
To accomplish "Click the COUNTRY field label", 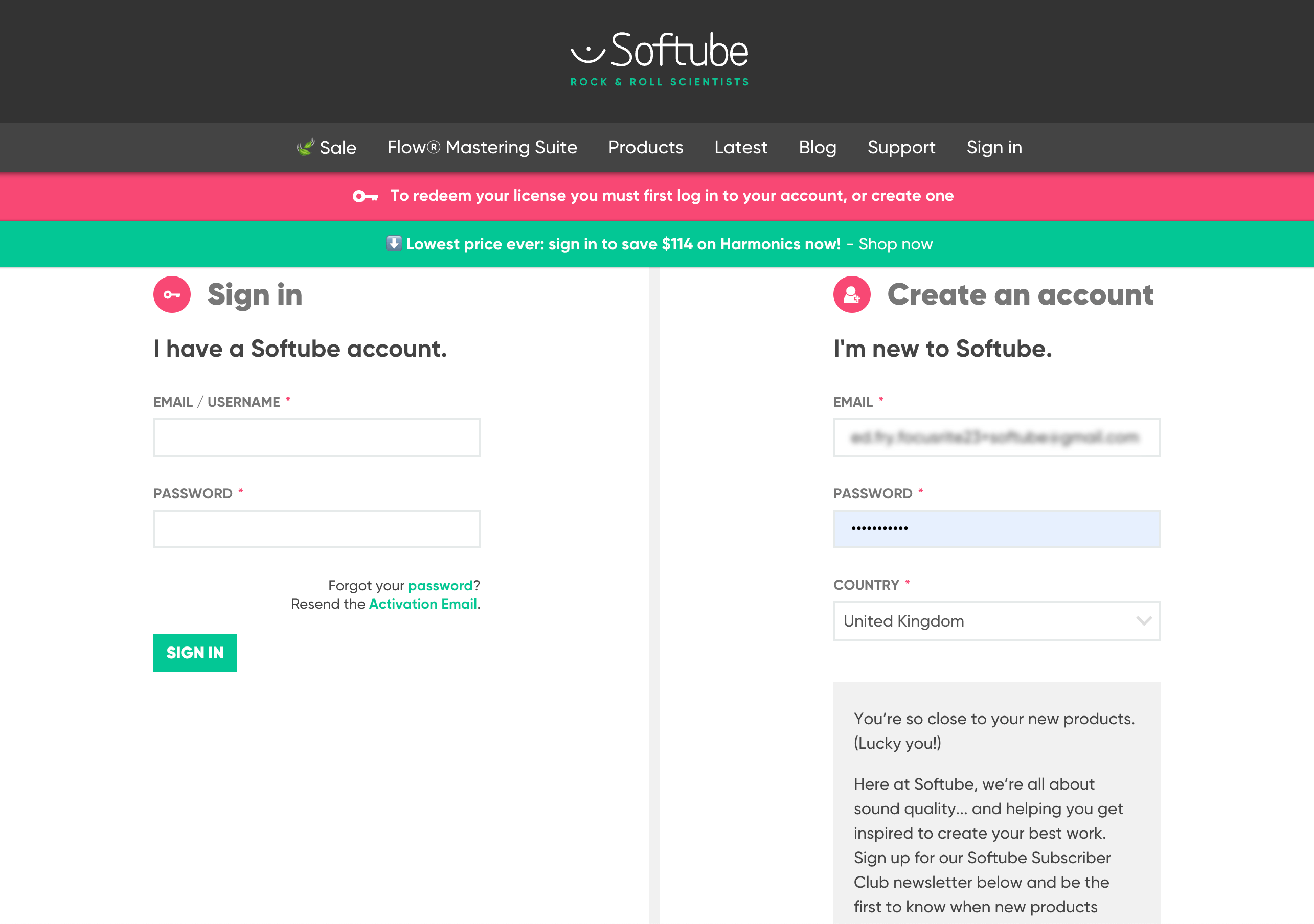I will point(866,585).
